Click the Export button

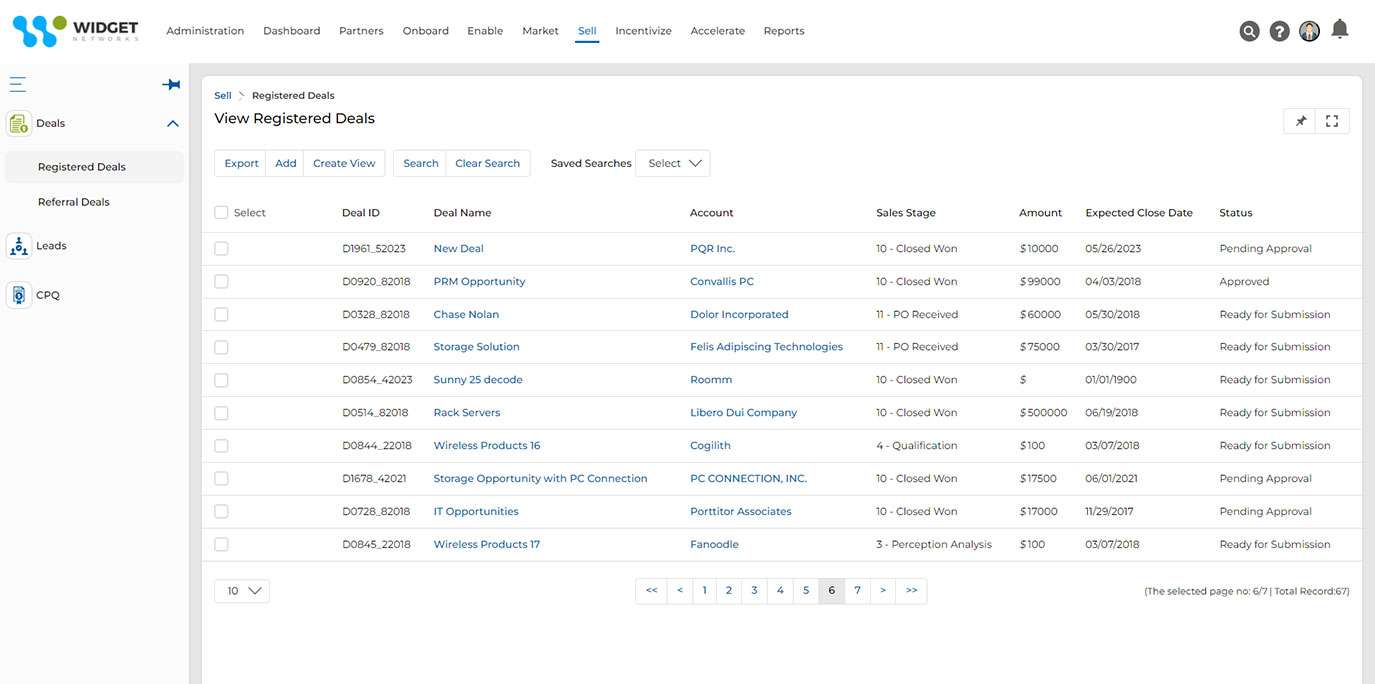(x=241, y=163)
